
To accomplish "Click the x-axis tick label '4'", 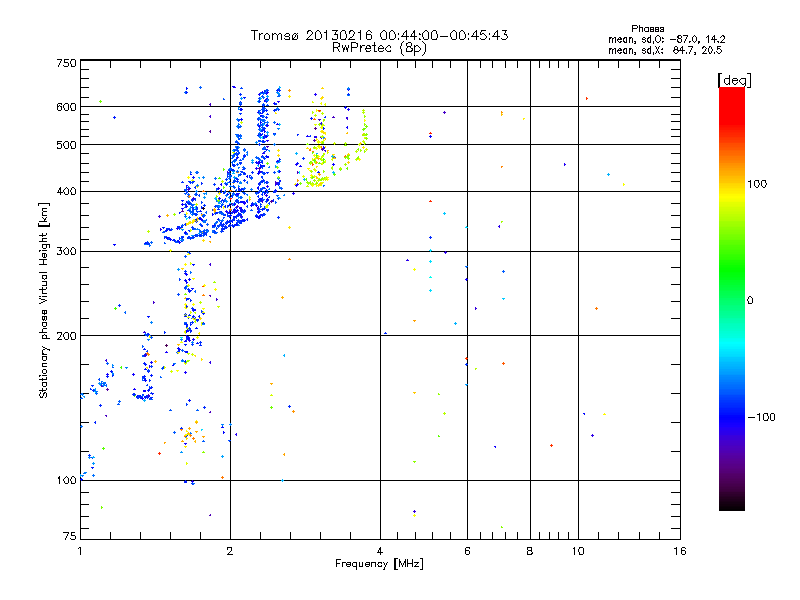I will pyautogui.click(x=380, y=551).
